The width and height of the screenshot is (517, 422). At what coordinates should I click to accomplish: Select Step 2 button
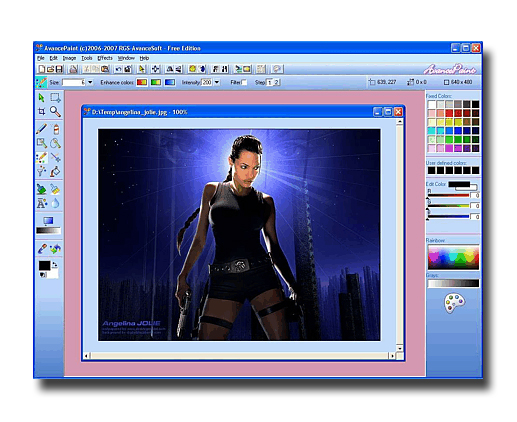coord(276,82)
